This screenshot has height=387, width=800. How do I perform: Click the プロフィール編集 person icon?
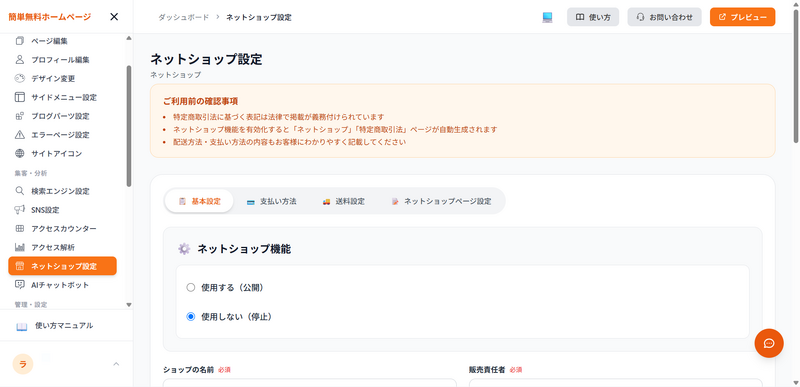click(x=20, y=60)
